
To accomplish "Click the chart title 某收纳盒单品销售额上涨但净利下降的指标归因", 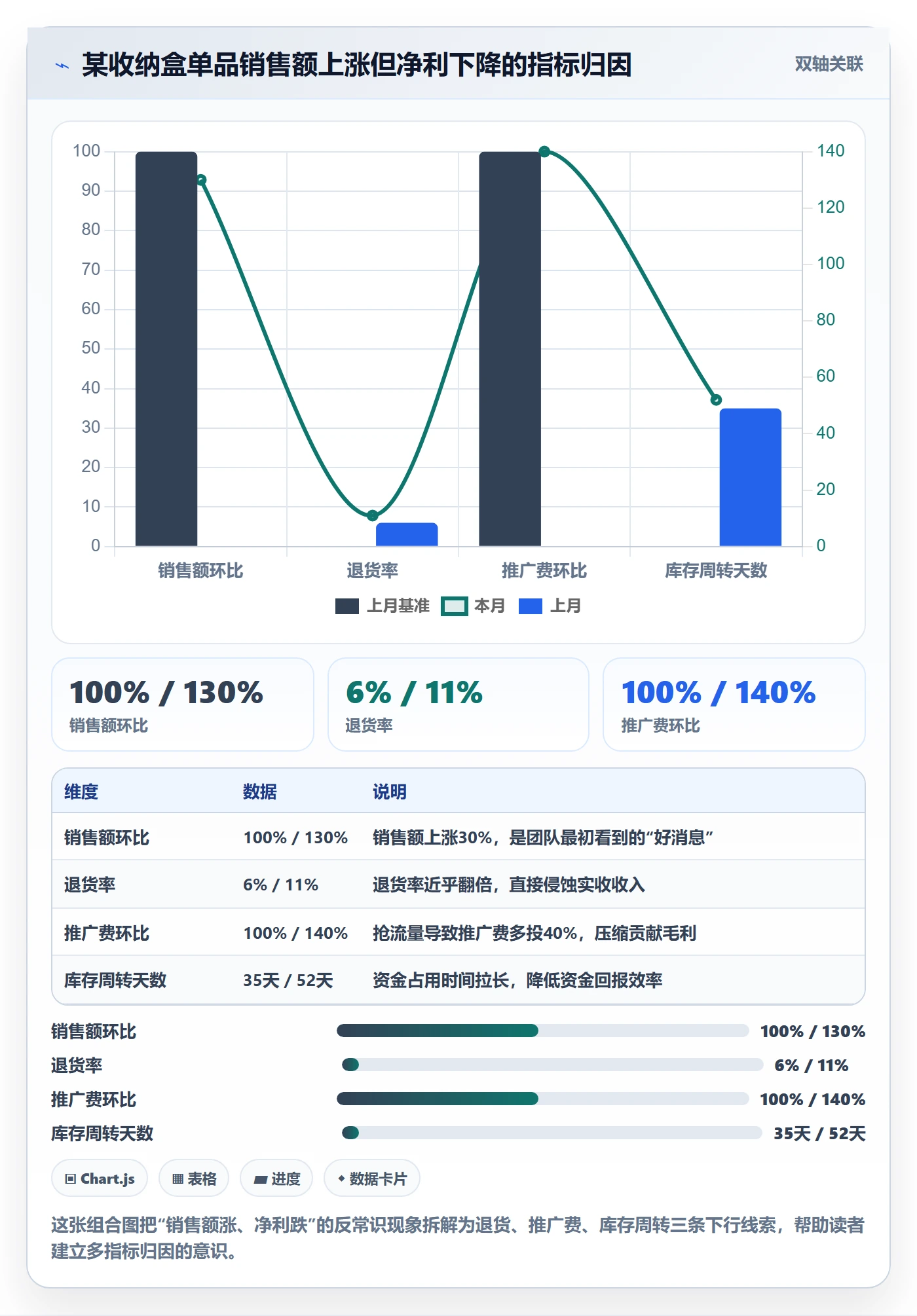I will click(357, 65).
